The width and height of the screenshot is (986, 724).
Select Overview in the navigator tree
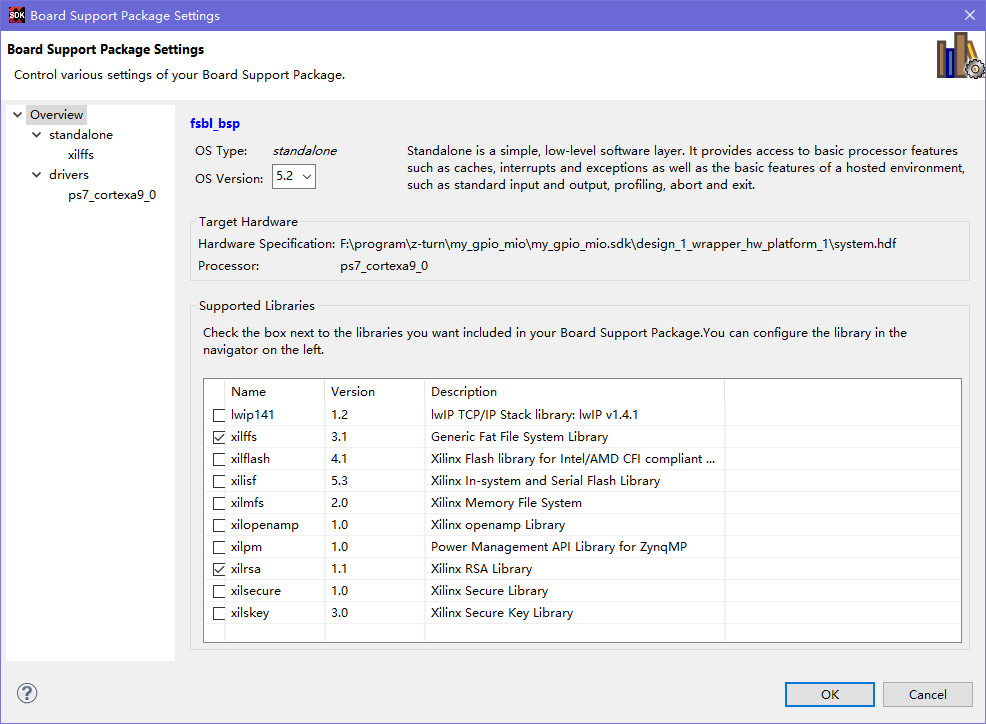[x=57, y=114]
